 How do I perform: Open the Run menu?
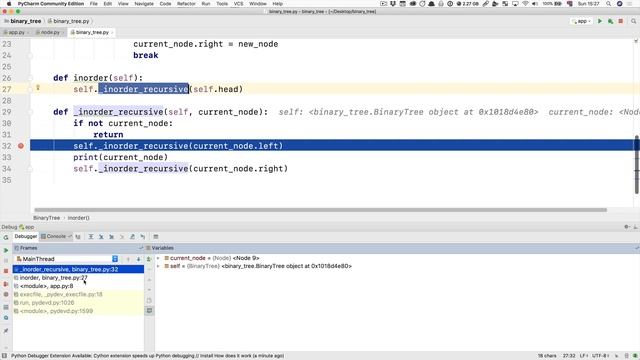pos(206,4)
